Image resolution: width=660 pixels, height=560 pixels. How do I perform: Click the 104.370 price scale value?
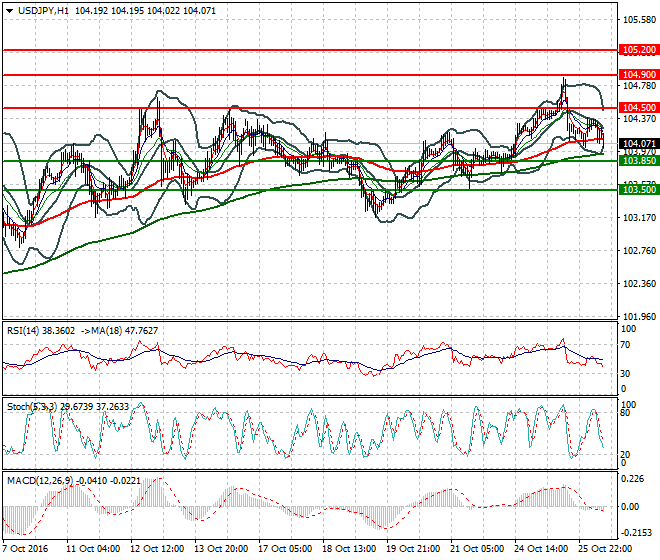pos(639,119)
